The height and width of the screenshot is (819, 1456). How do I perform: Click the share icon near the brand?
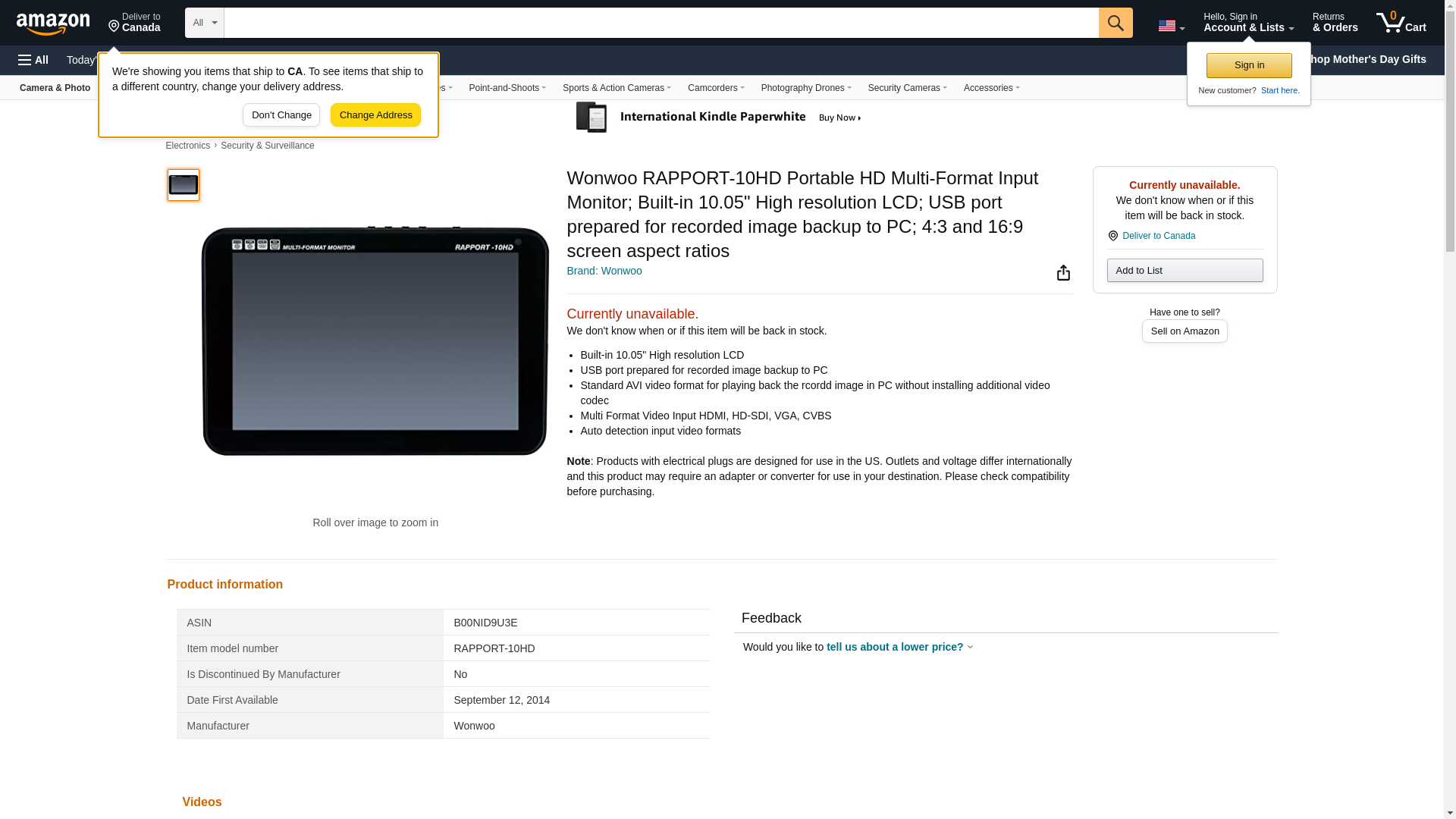click(1063, 273)
